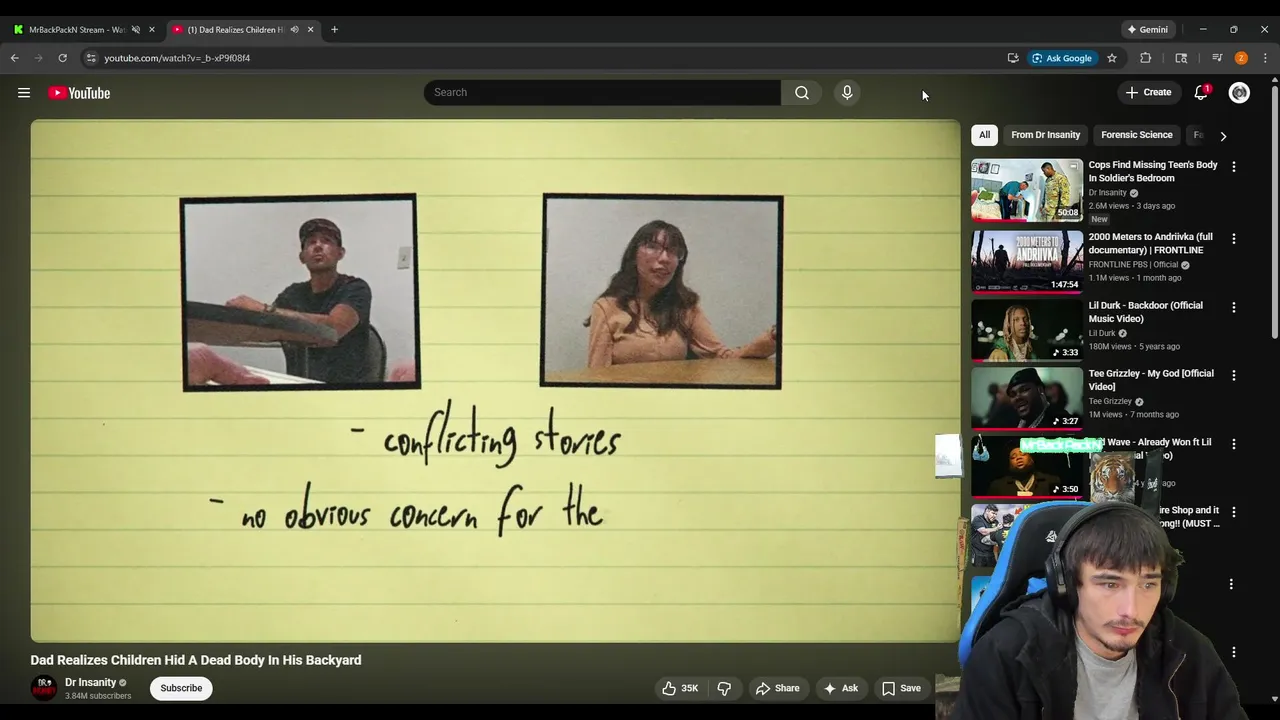Image resolution: width=1280 pixels, height=720 pixels.
Task: Open the YouTube hamburger guide menu
Action: click(24, 93)
